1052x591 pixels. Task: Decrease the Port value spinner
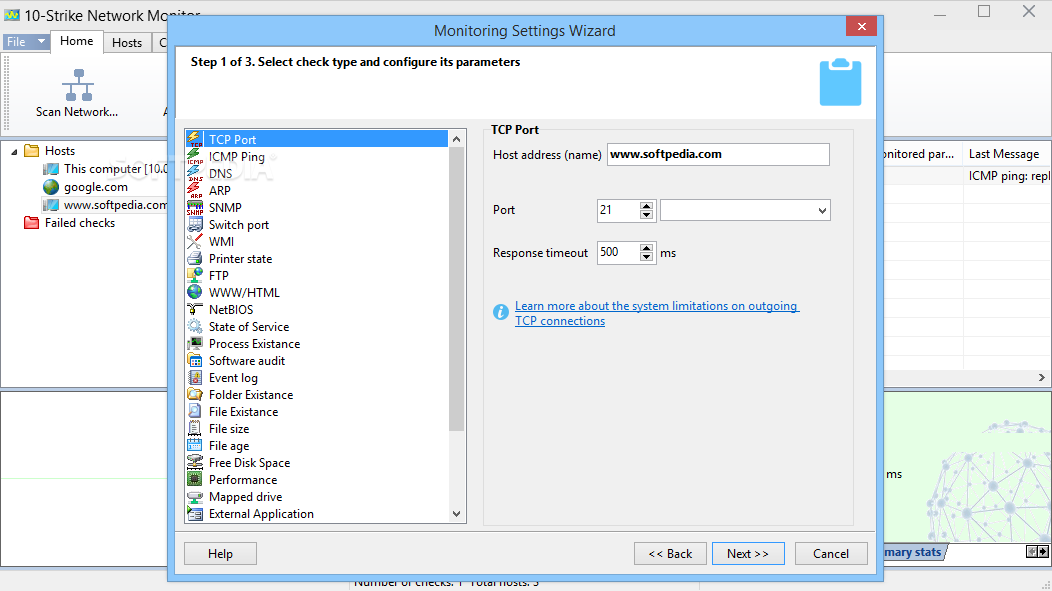click(646, 215)
